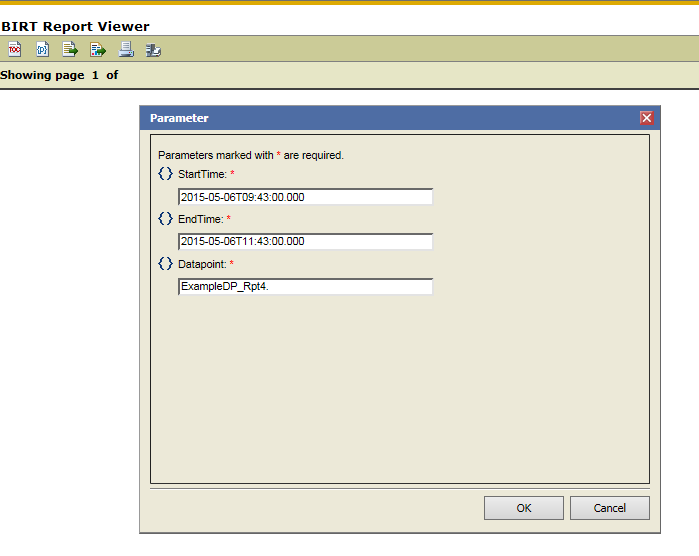Open the run report parameters icon

coord(42,49)
